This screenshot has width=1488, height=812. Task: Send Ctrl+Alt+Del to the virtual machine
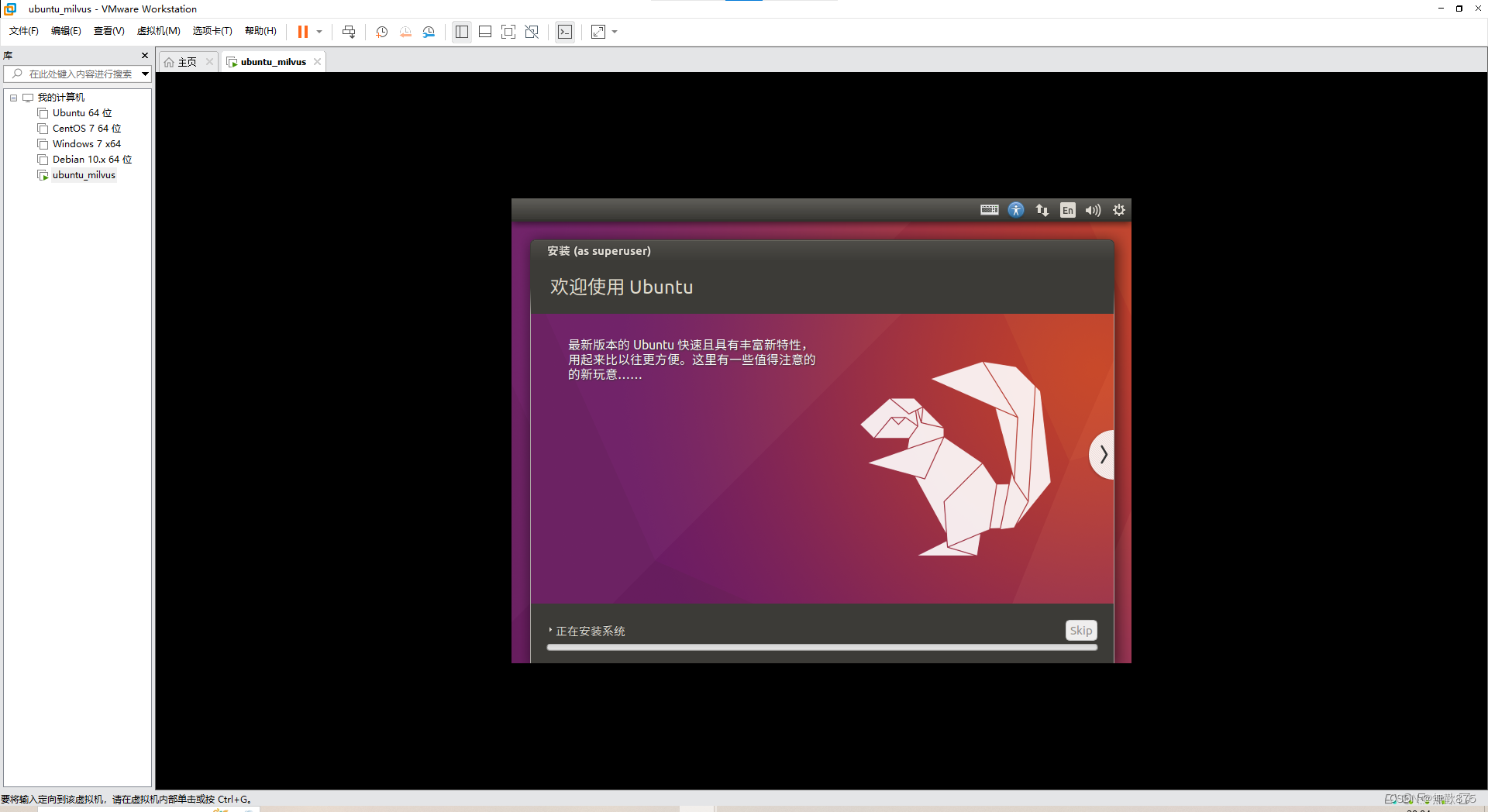point(349,32)
